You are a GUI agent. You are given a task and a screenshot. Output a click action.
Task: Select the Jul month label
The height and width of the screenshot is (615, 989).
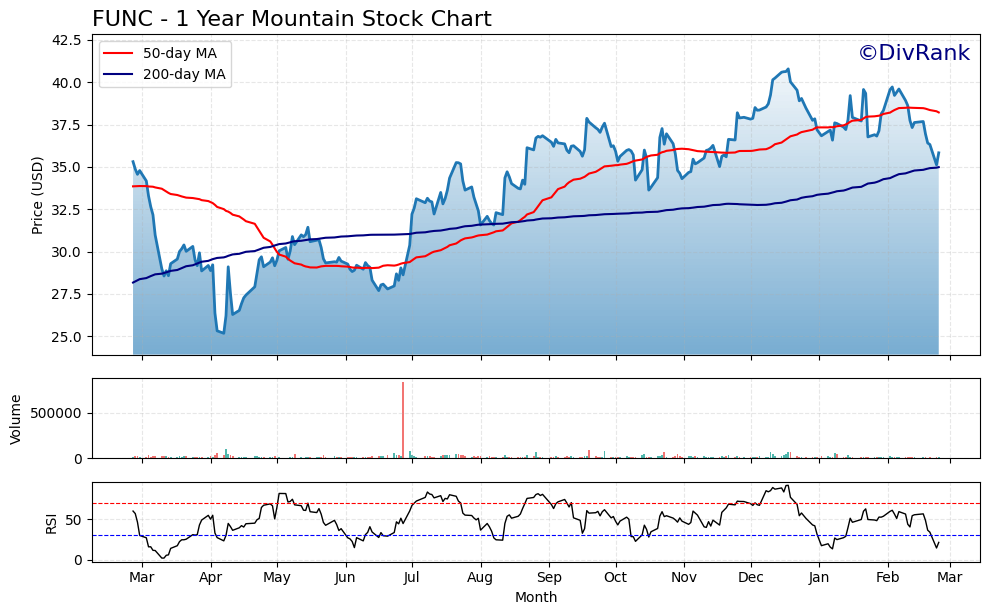pyautogui.click(x=413, y=578)
